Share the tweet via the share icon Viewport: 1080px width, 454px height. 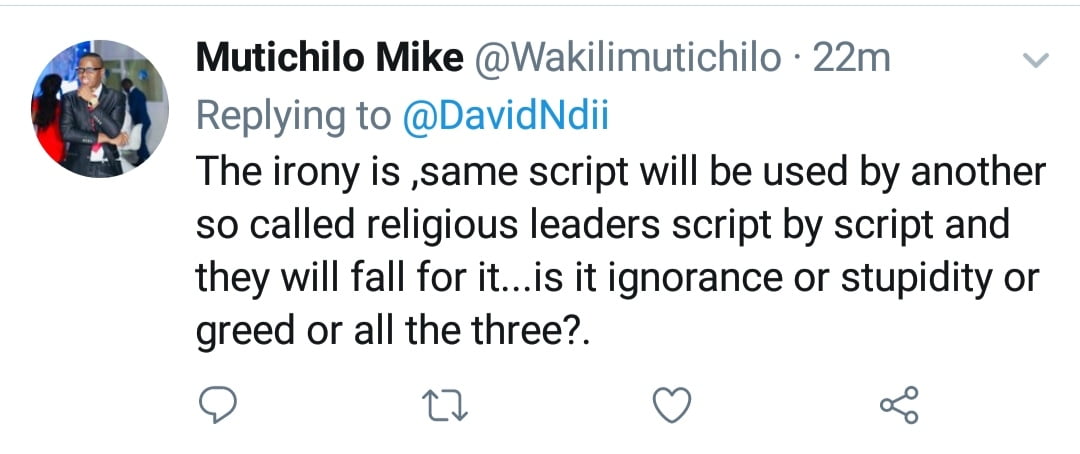(x=897, y=405)
